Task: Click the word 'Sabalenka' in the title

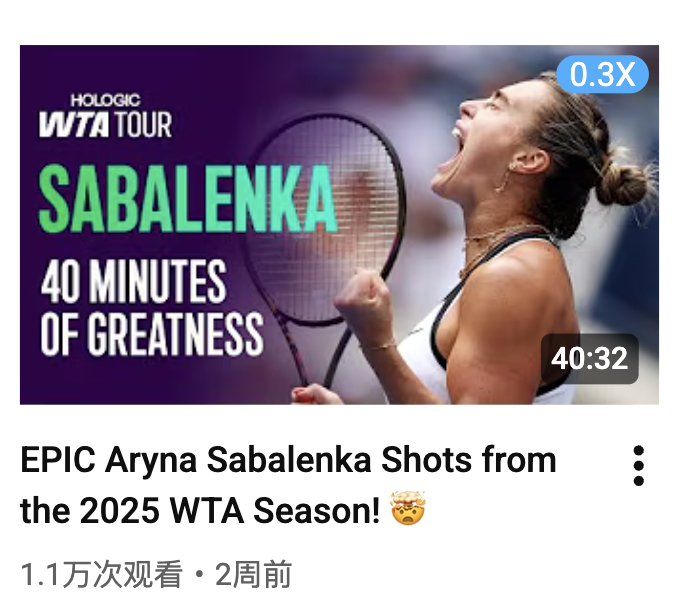Action: pyautogui.click(x=289, y=460)
